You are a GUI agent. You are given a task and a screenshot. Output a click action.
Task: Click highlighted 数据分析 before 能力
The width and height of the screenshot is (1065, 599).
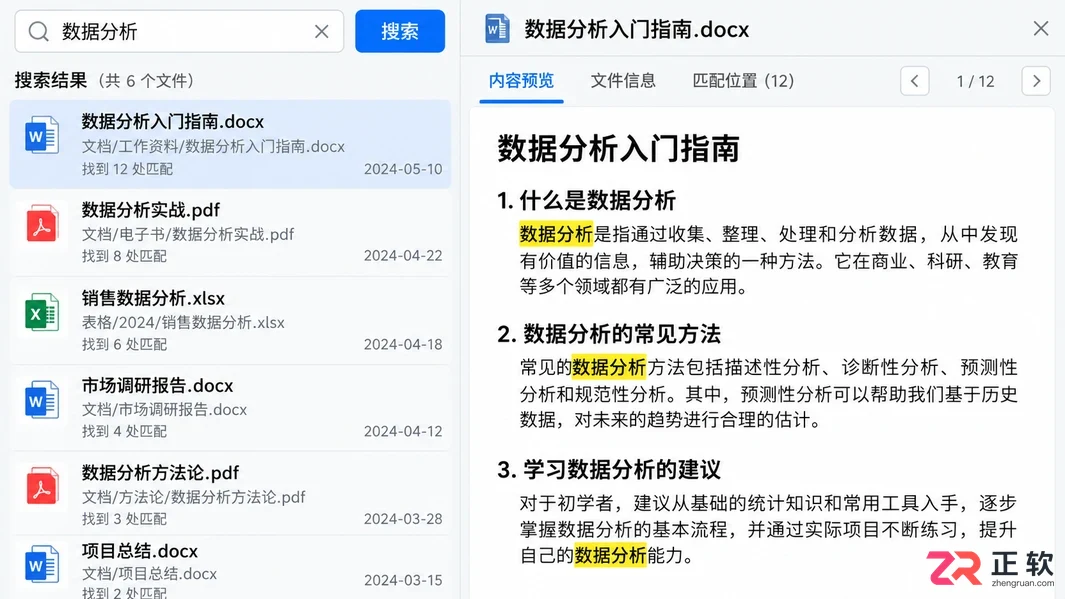coord(610,556)
